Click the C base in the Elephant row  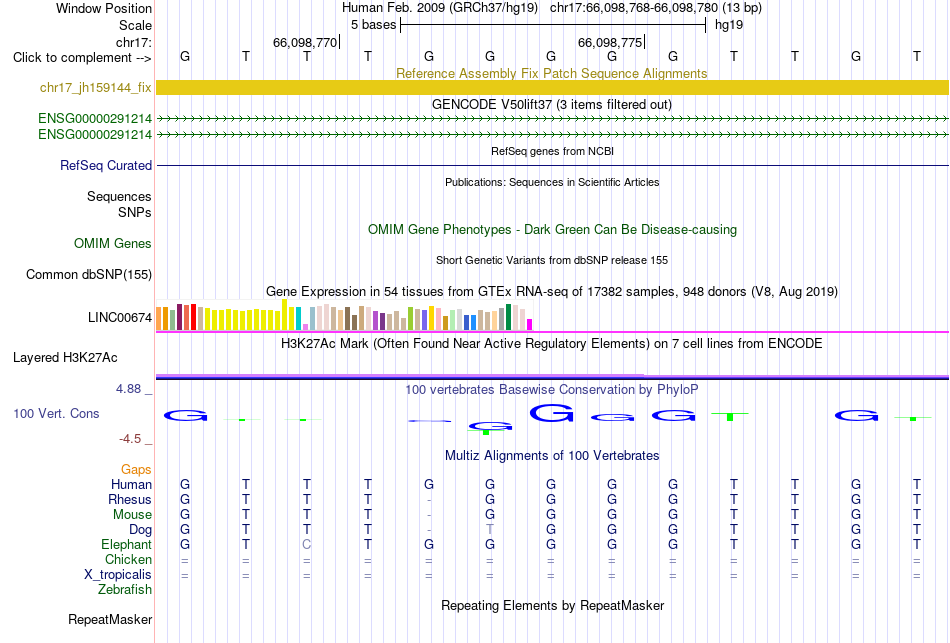(x=307, y=544)
